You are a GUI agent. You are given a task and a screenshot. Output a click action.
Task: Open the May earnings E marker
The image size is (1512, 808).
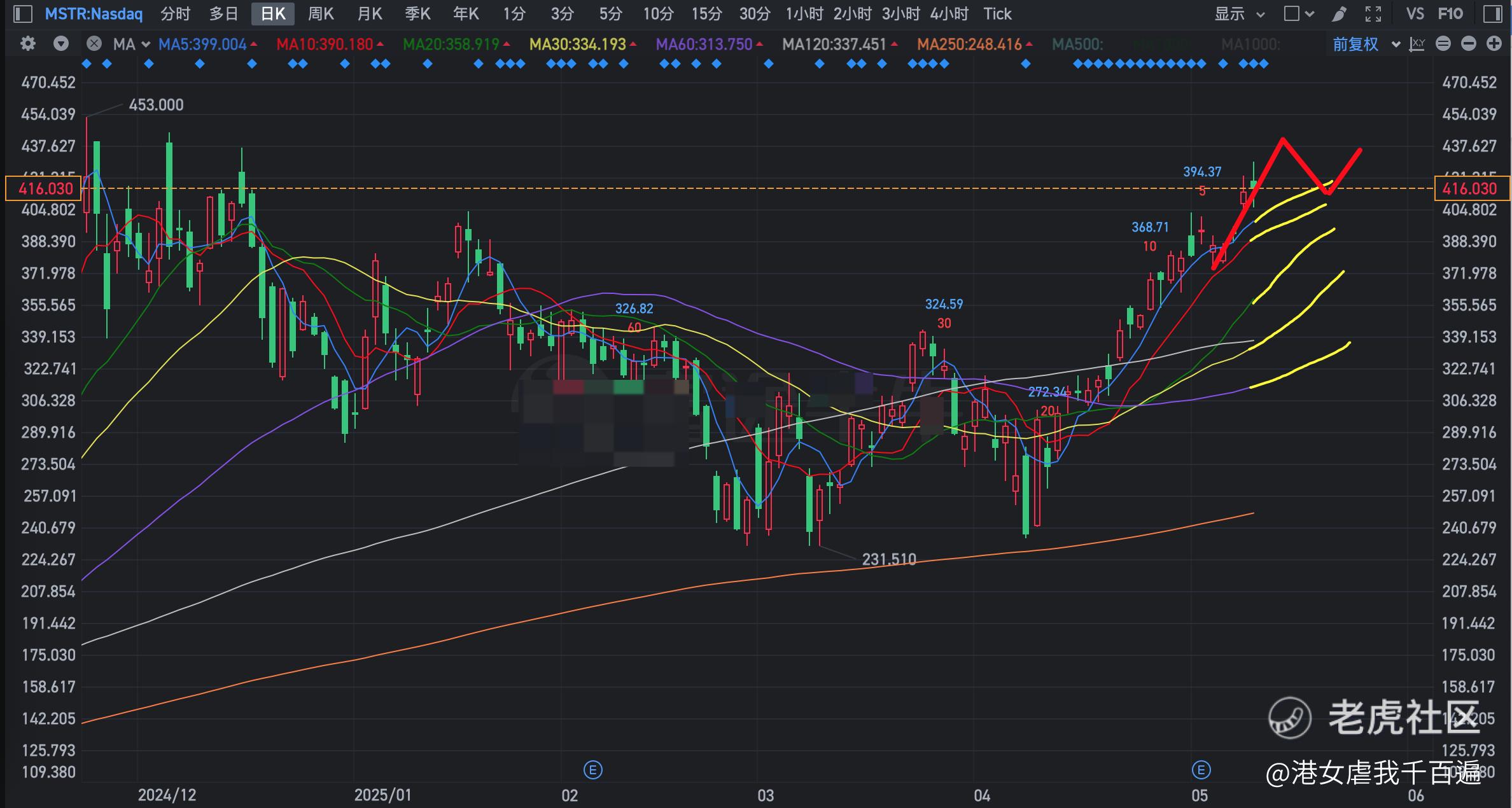[1201, 770]
